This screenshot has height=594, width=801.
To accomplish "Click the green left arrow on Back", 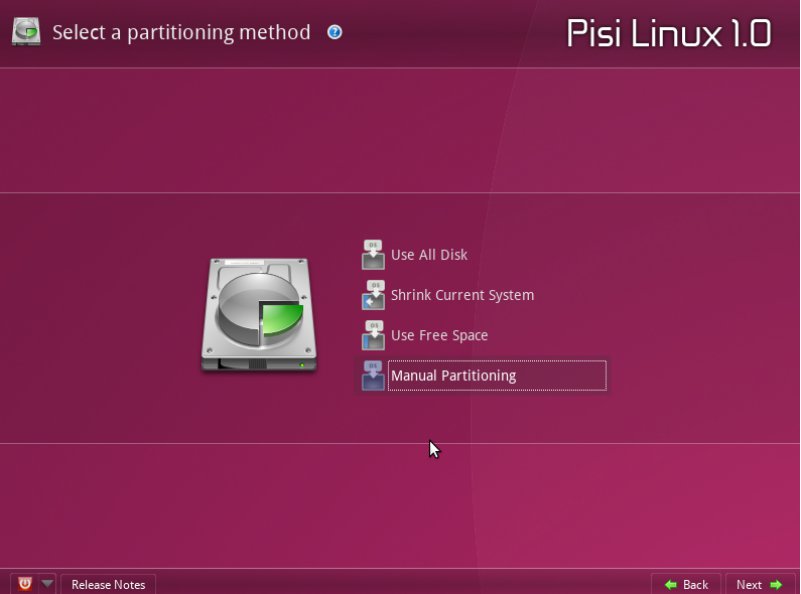I will click(670, 584).
